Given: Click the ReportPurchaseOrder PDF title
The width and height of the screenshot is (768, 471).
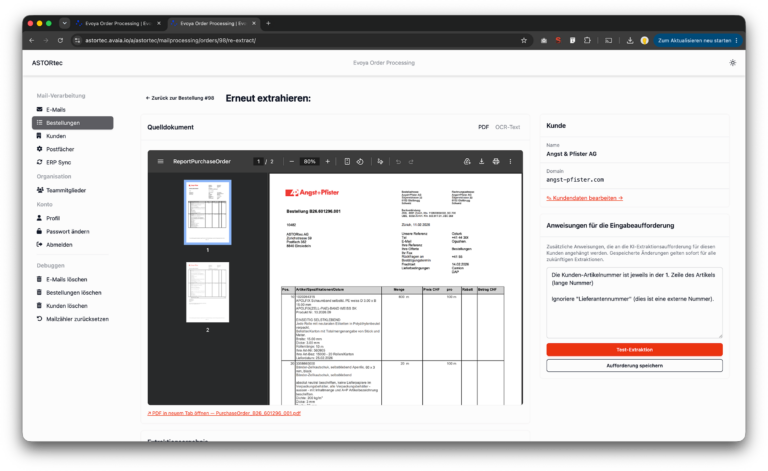Looking at the screenshot, I should tap(202, 162).
